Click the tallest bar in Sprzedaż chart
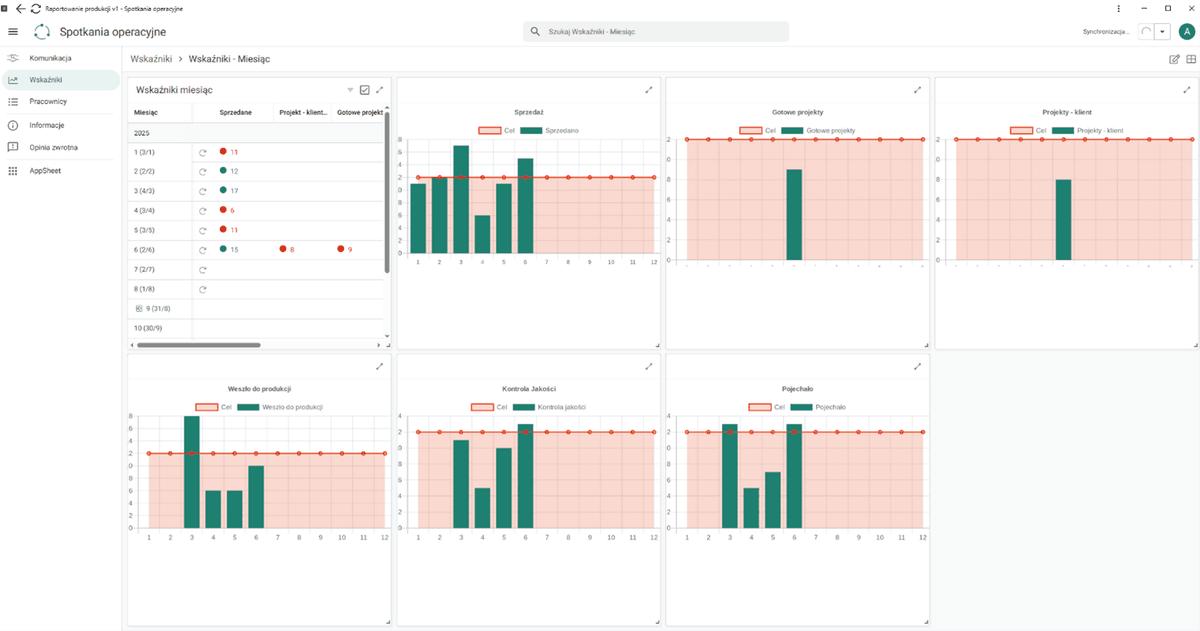Image resolution: width=1200 pixels, height=631 pixels. [x=461, y=199]
